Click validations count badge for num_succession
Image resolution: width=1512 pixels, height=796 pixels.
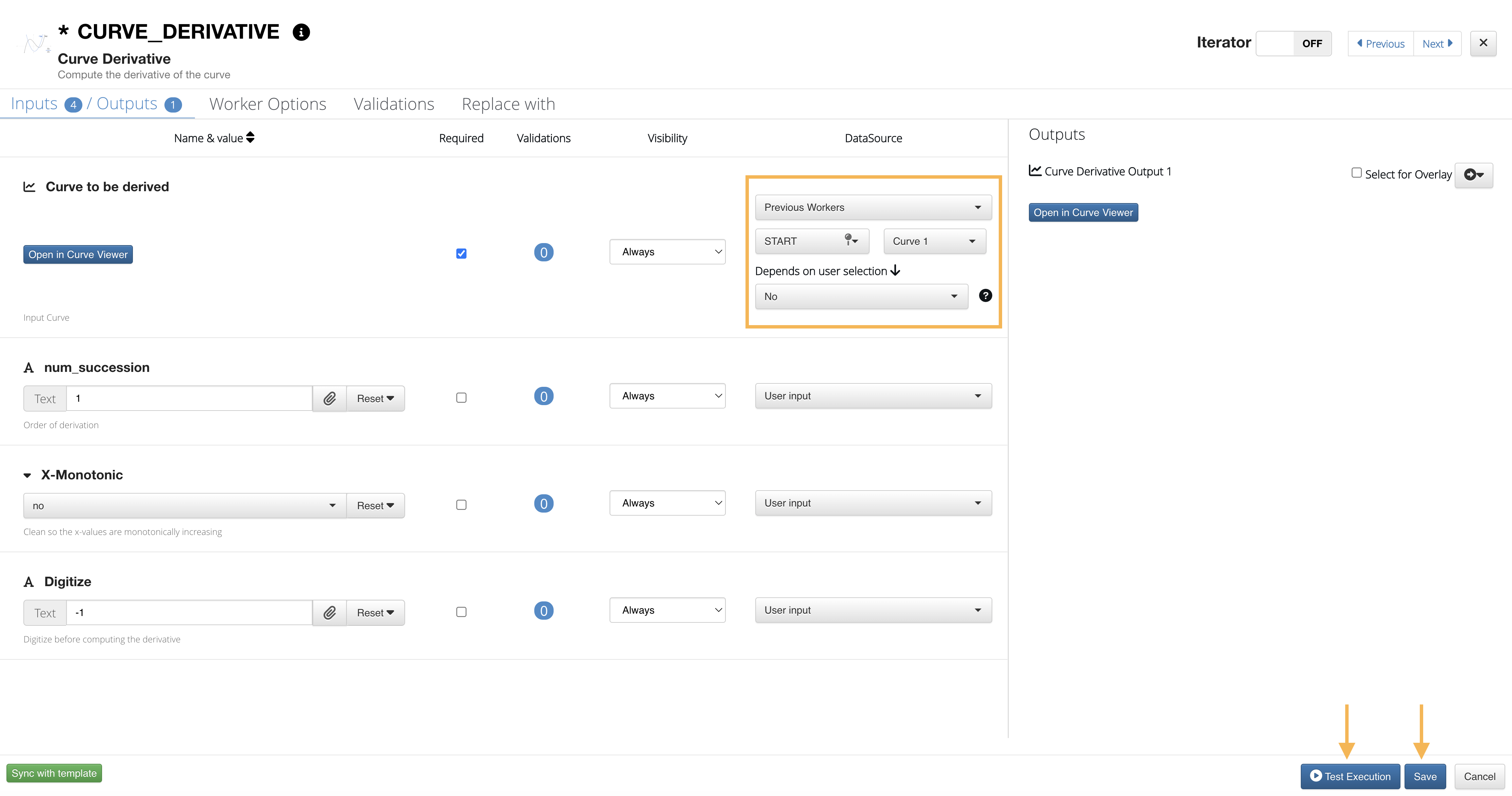click(x=543, y=397)
